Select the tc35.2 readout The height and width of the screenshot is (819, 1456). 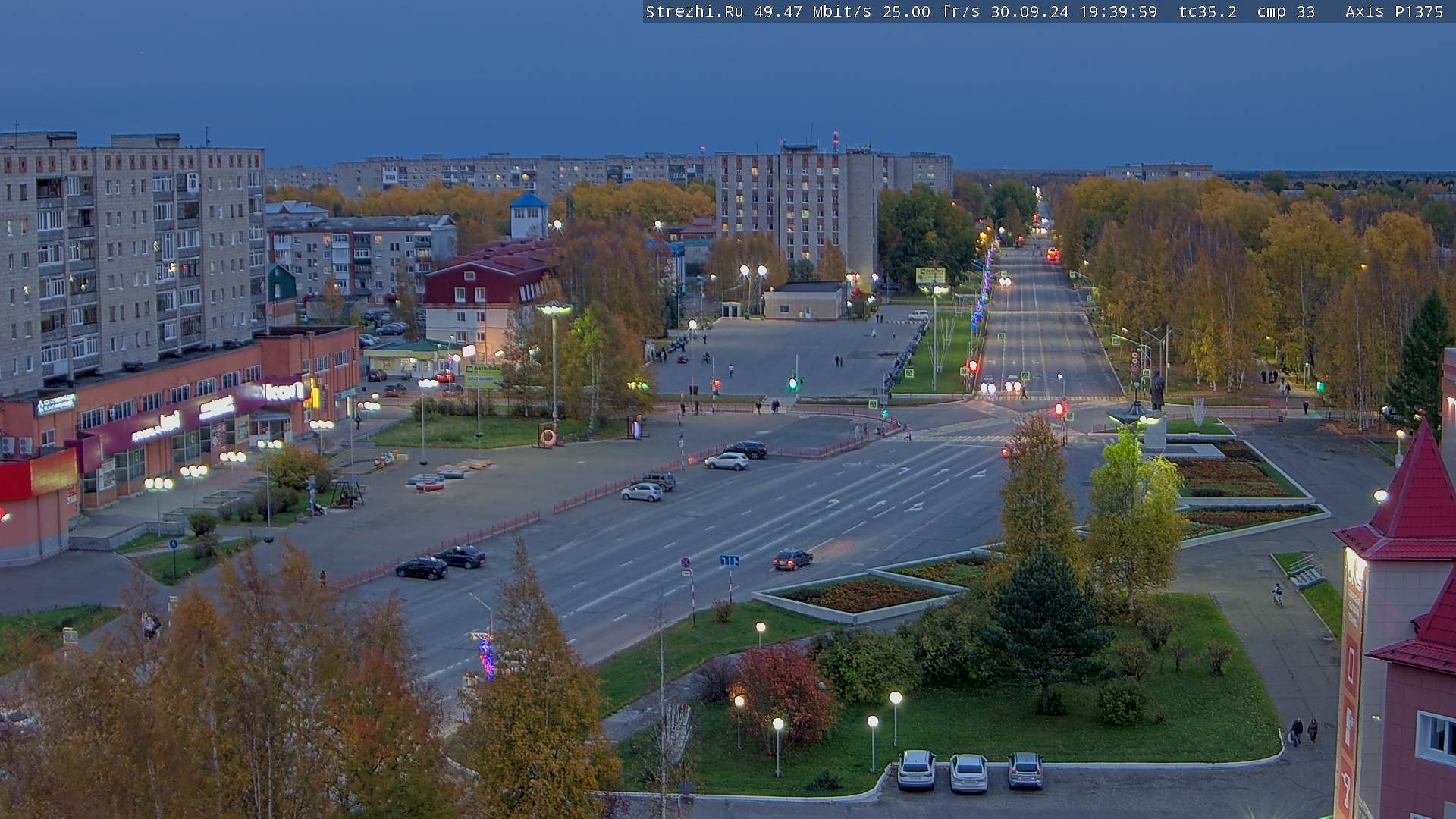coord(1207,11)
